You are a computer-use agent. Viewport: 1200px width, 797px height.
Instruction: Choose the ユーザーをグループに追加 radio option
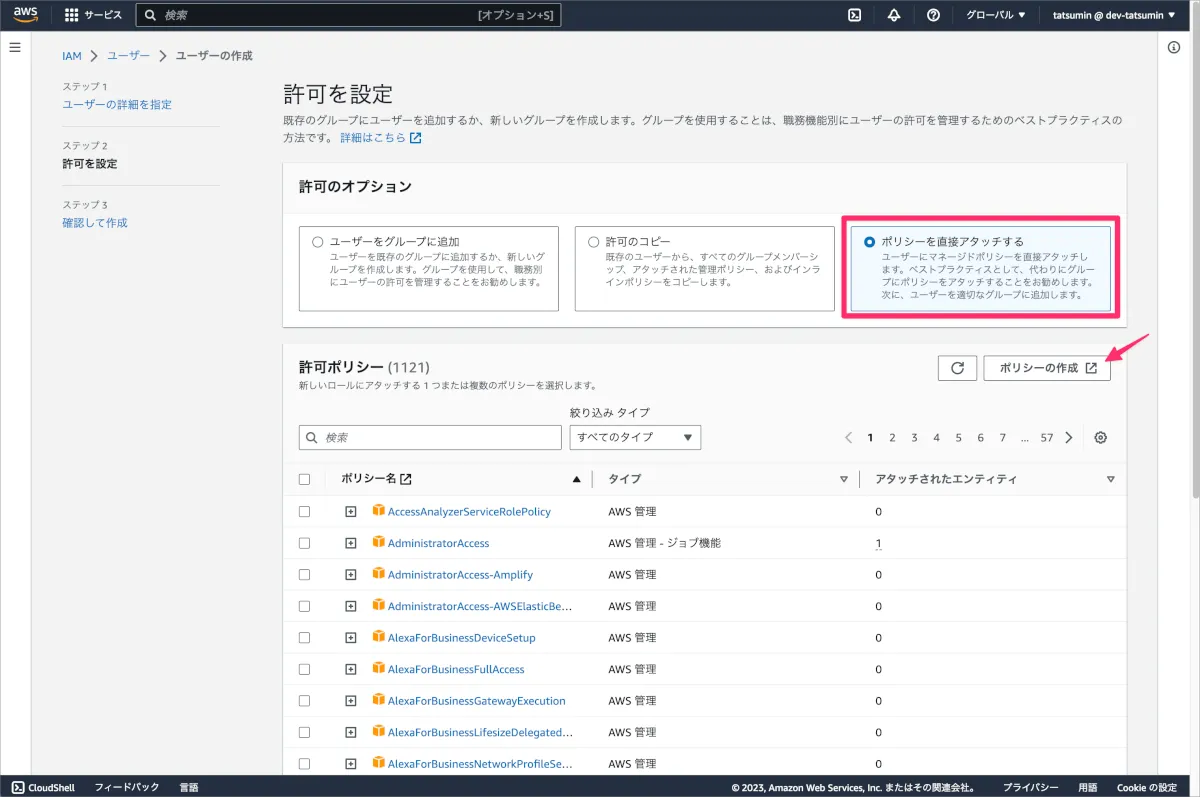point(318,242)
